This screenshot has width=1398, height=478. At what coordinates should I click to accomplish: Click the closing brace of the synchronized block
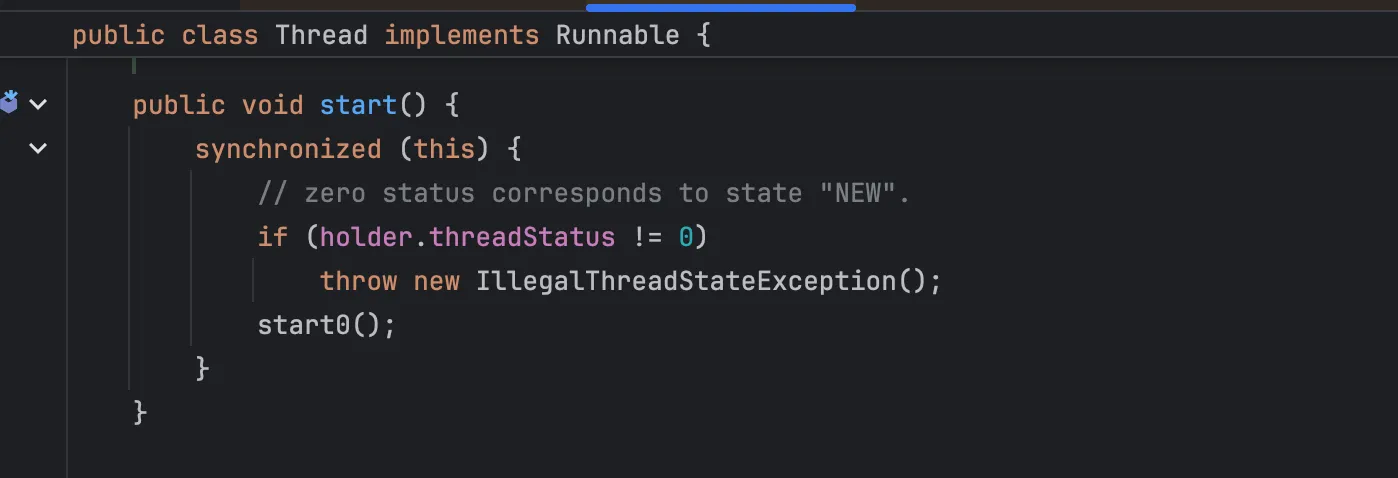click(202, 369)
